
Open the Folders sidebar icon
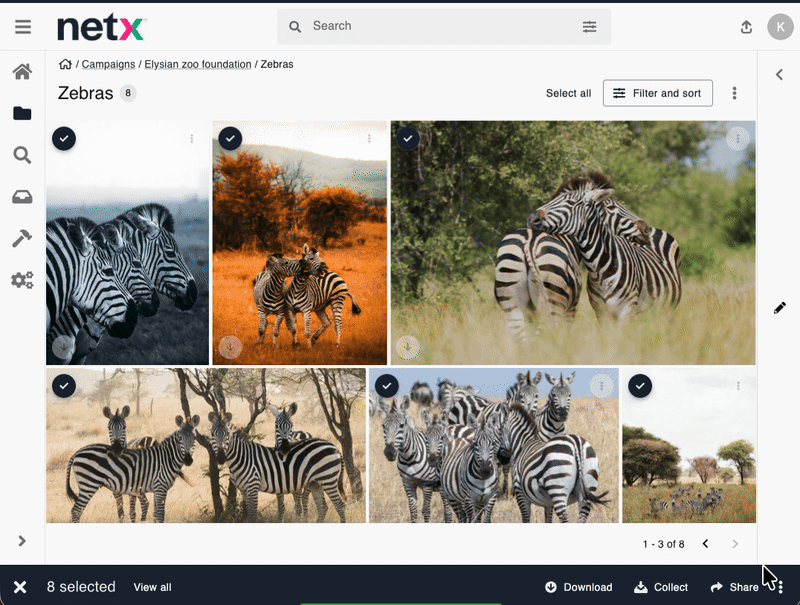tap(22, 114)
